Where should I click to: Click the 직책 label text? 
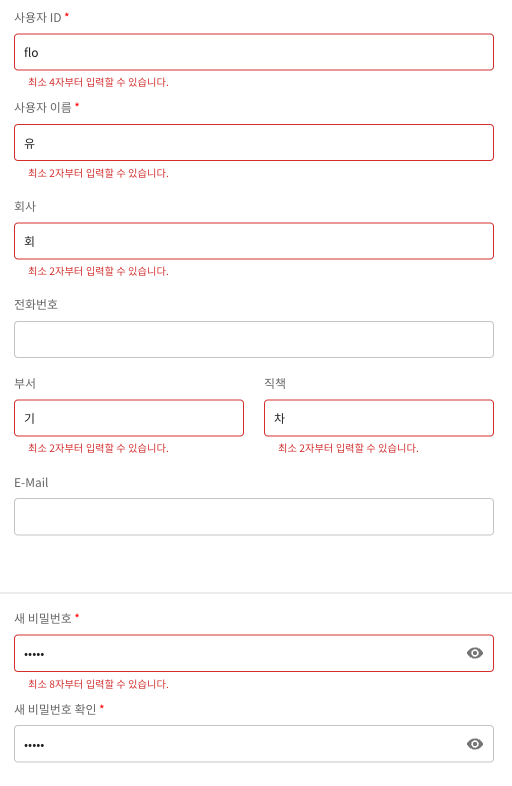click(x=275, y=383)
